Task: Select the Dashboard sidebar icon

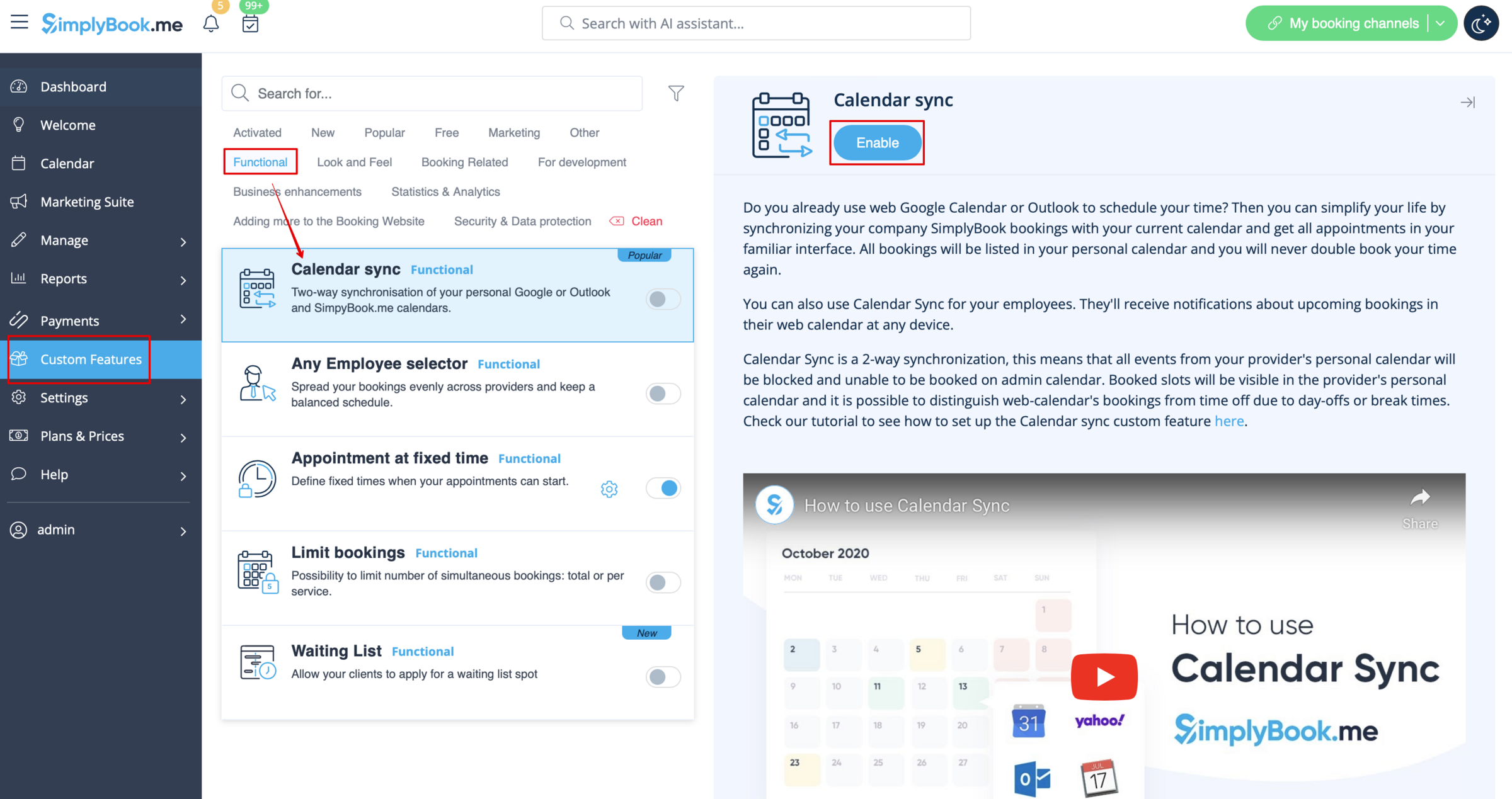Action: coord(19,86)
